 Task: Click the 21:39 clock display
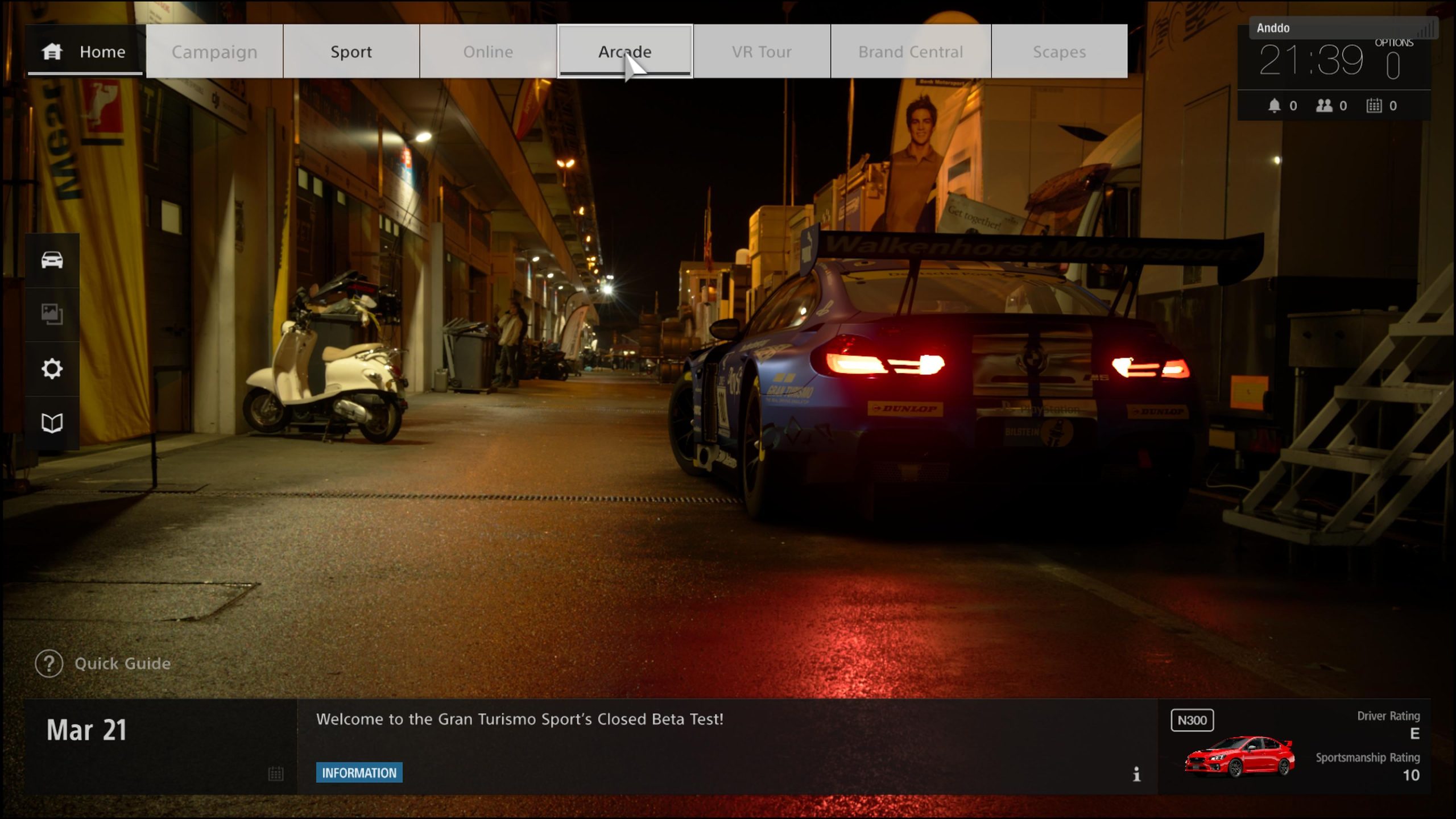coord(1311,60)
